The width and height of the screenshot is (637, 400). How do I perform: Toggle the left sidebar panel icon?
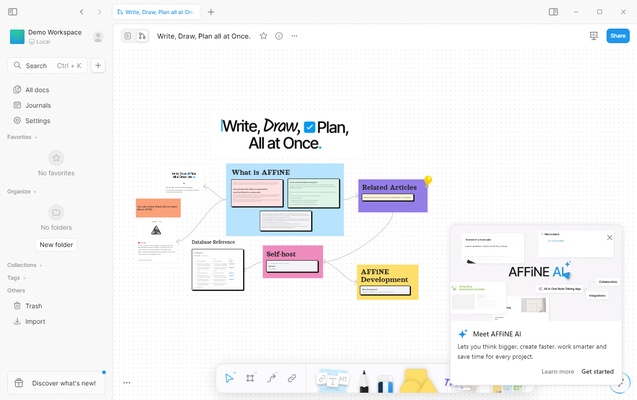13,12
